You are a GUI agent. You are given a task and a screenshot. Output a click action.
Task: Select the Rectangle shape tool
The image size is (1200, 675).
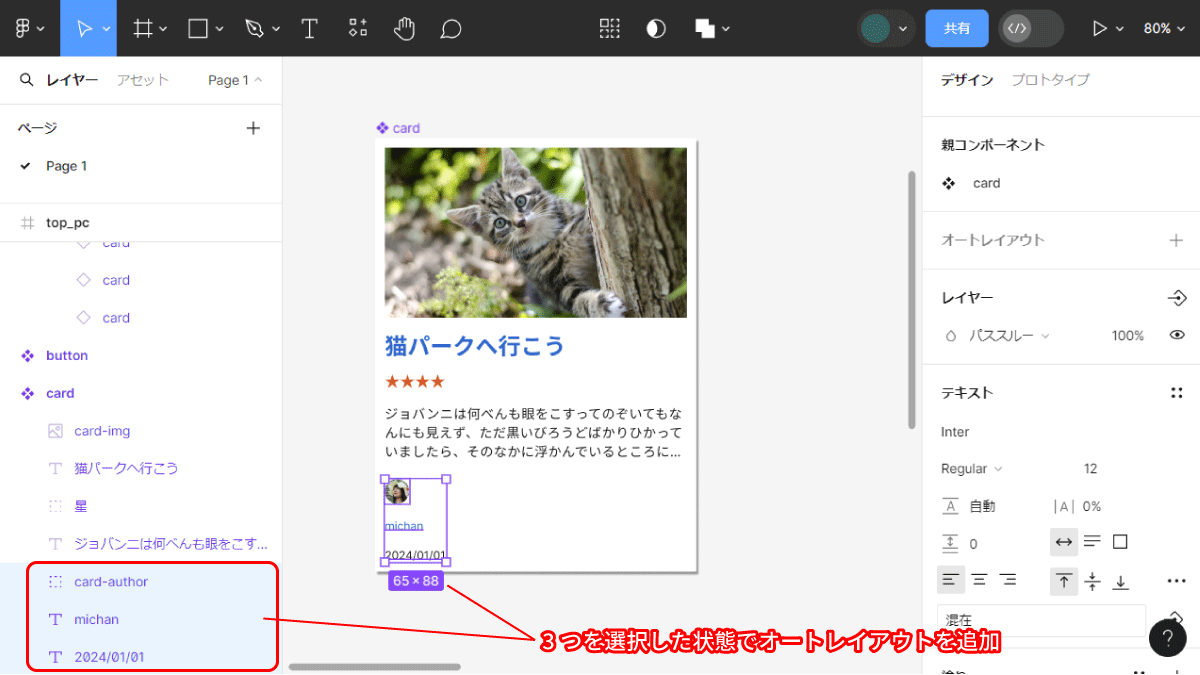pyautogui.click(x=198, y=29)
